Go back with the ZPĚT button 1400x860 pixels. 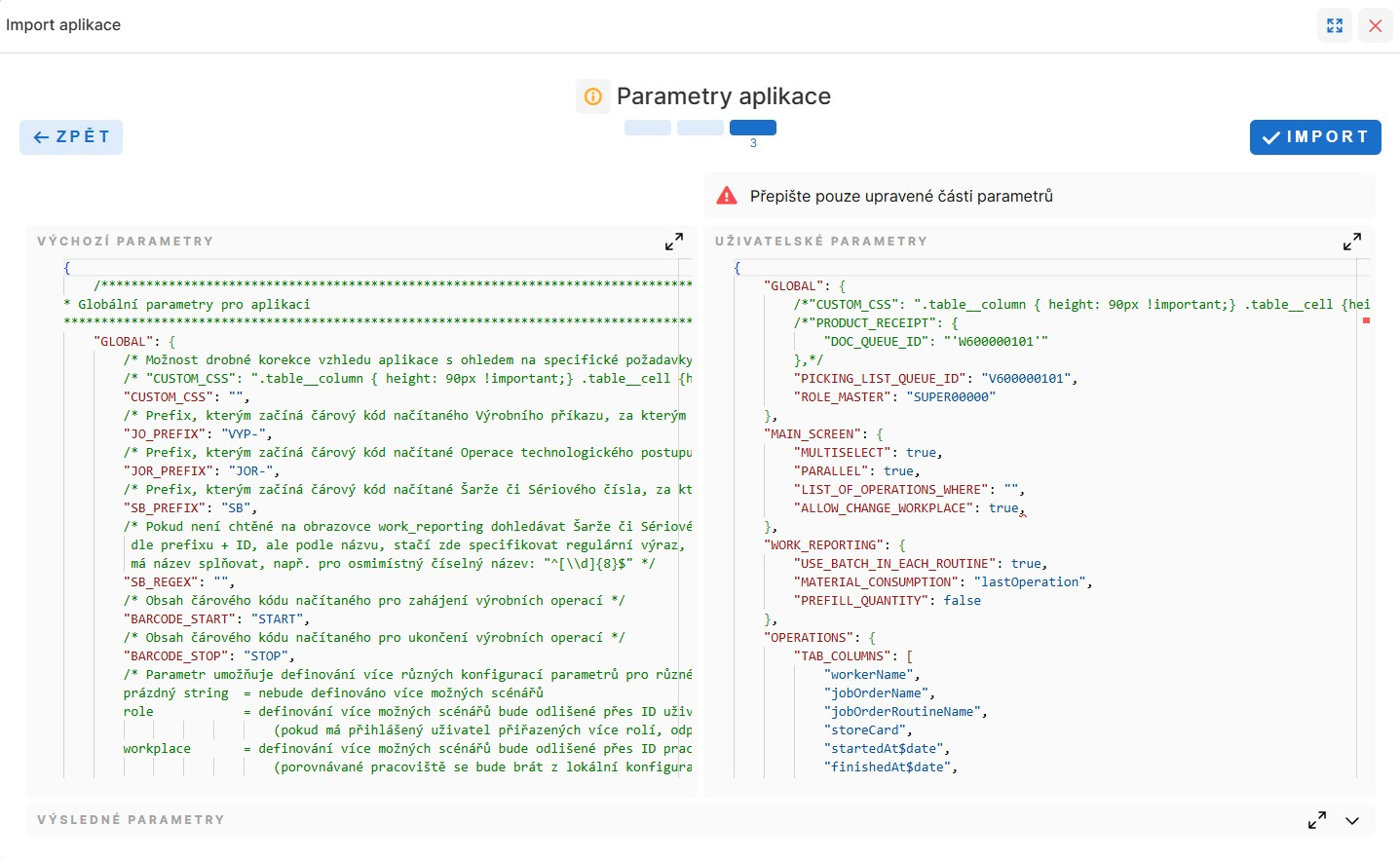tap(71, 137)
